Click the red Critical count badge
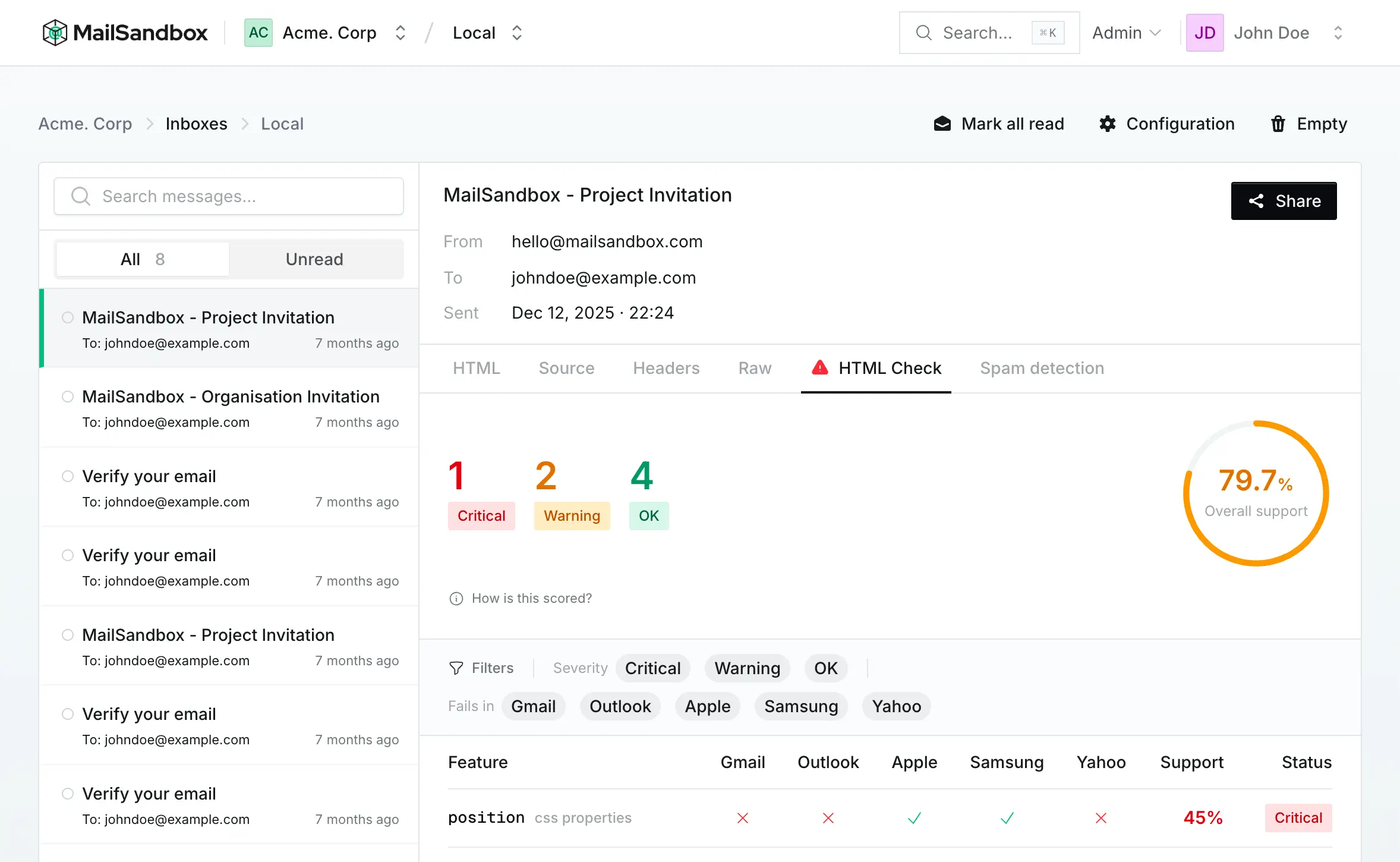Image resolution: width=1400 pixels, height=862 pixels. (x=481, y=516)
